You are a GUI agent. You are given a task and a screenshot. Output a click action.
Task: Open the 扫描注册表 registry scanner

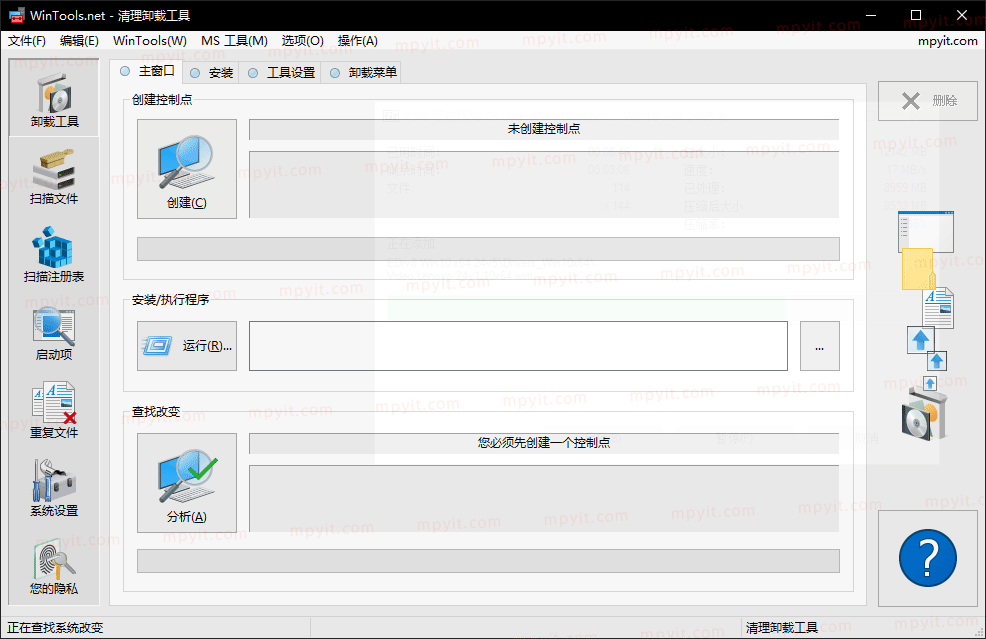54,255
